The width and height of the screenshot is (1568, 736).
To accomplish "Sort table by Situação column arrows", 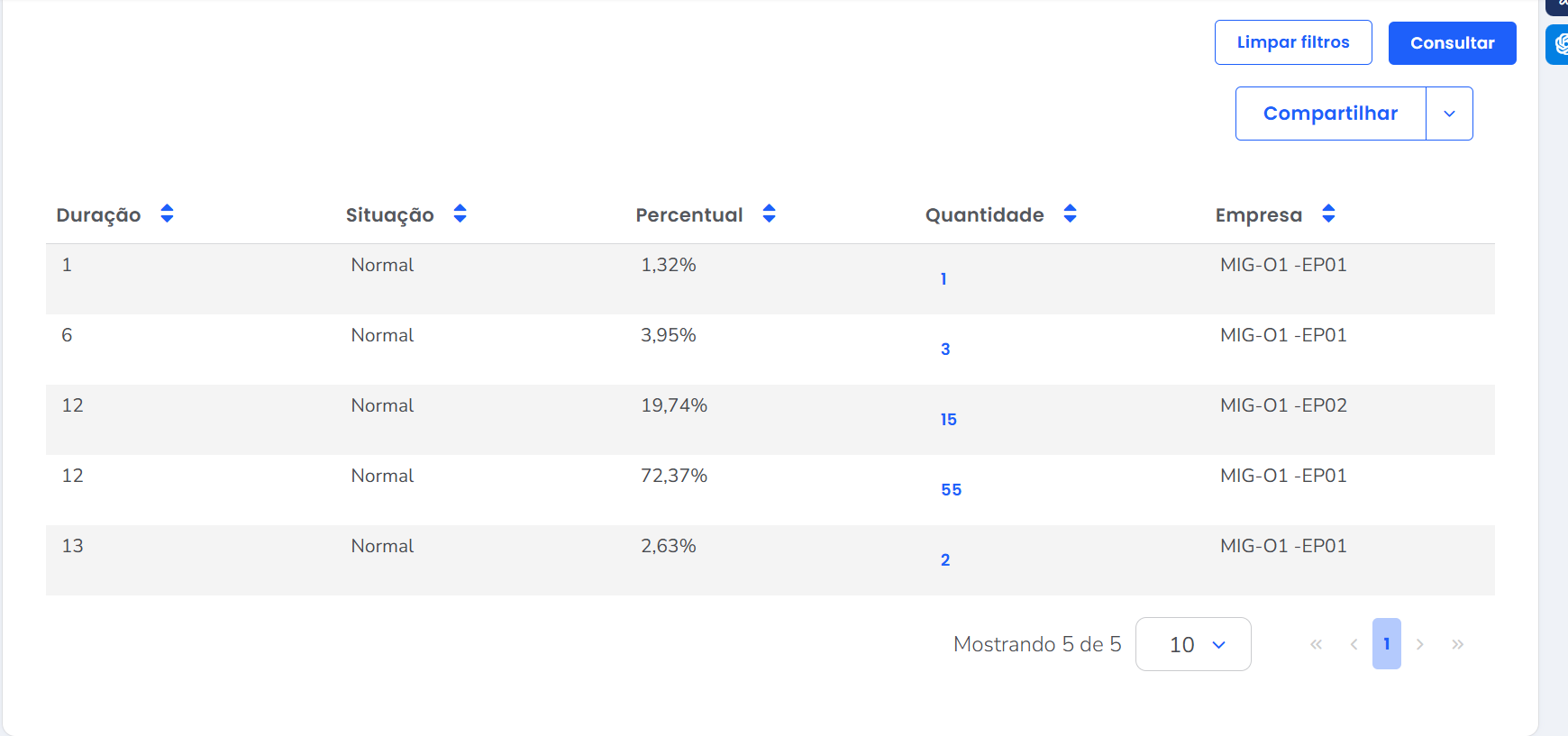I will pyautogui.click(x=460, y=214).
